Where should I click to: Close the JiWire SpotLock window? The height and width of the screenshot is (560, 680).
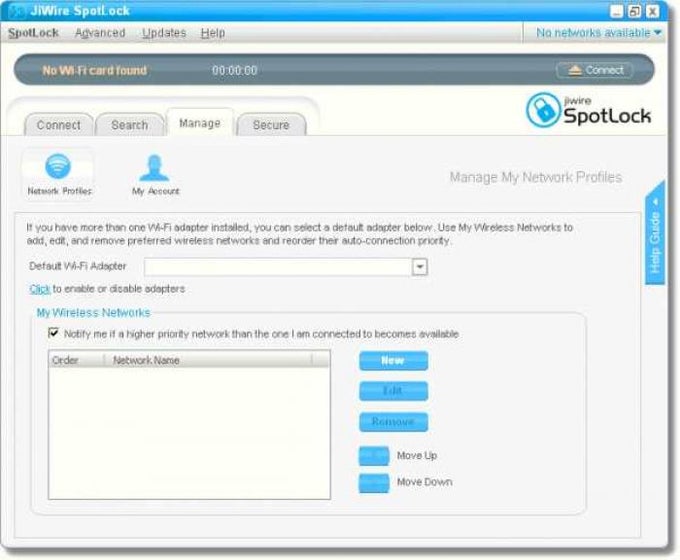652,11
